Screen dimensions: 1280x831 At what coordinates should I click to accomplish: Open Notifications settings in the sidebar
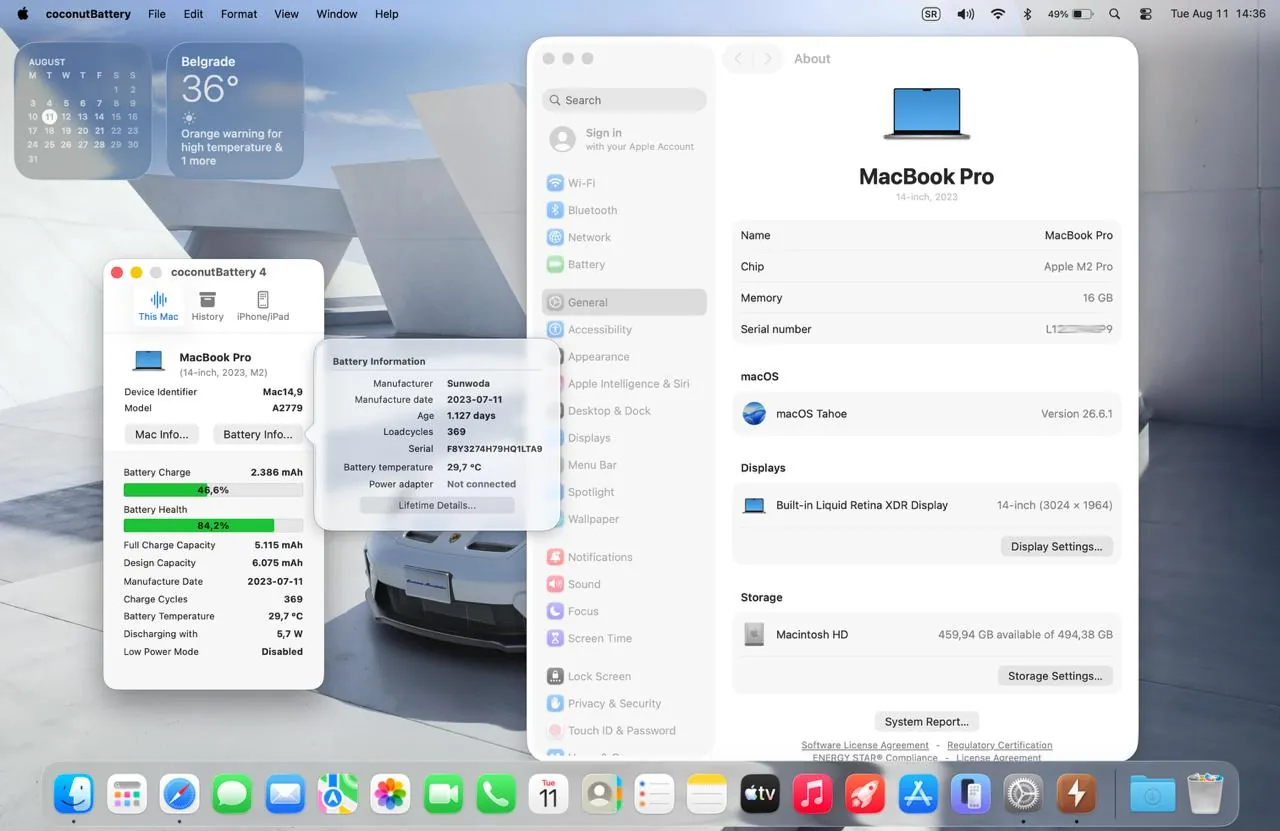624,557
